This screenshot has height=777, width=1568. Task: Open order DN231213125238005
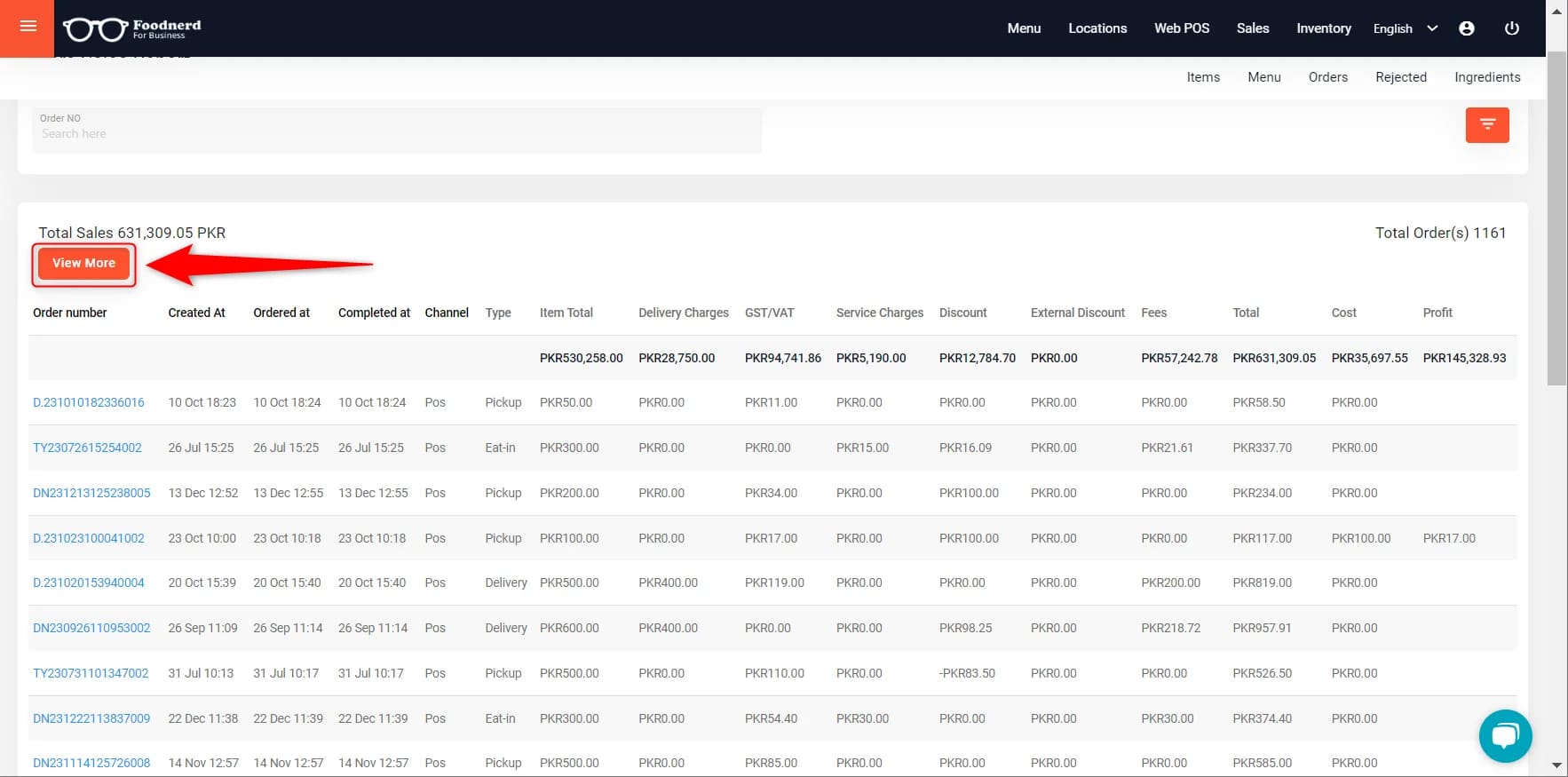pos(91,493)
